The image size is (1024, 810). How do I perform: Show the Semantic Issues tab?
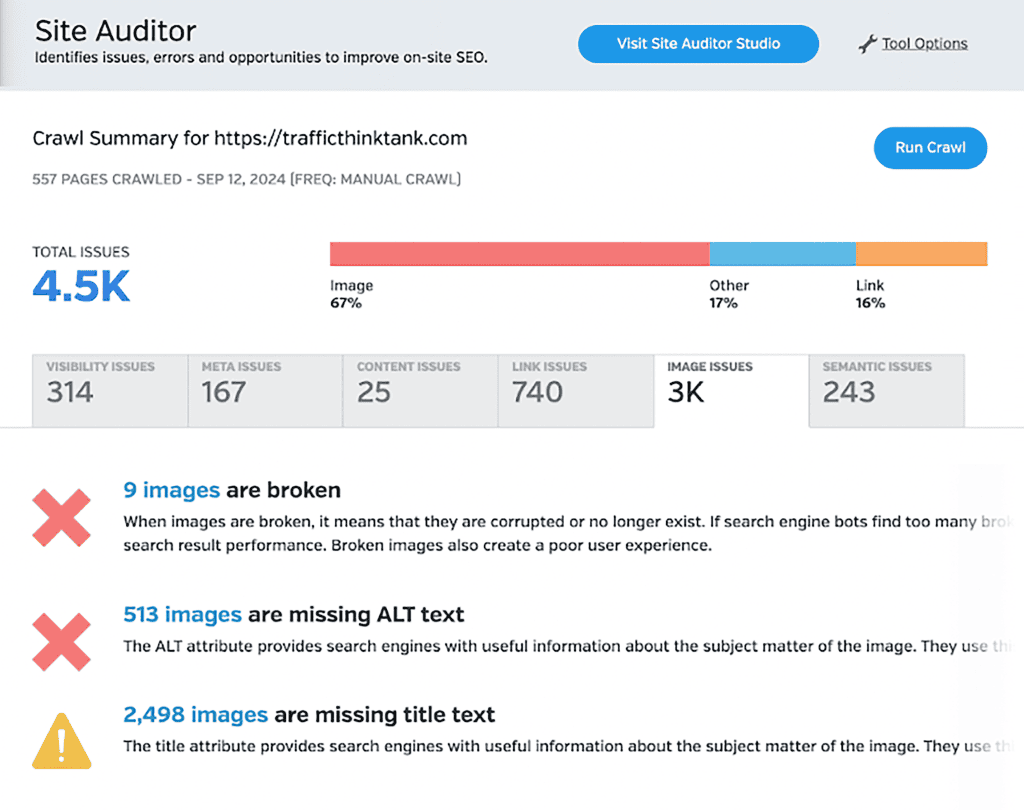point(886,390)
